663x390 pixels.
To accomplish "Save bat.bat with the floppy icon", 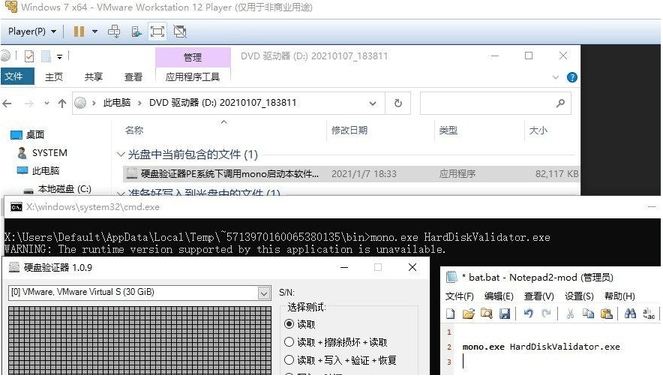I will coord(504,314).
